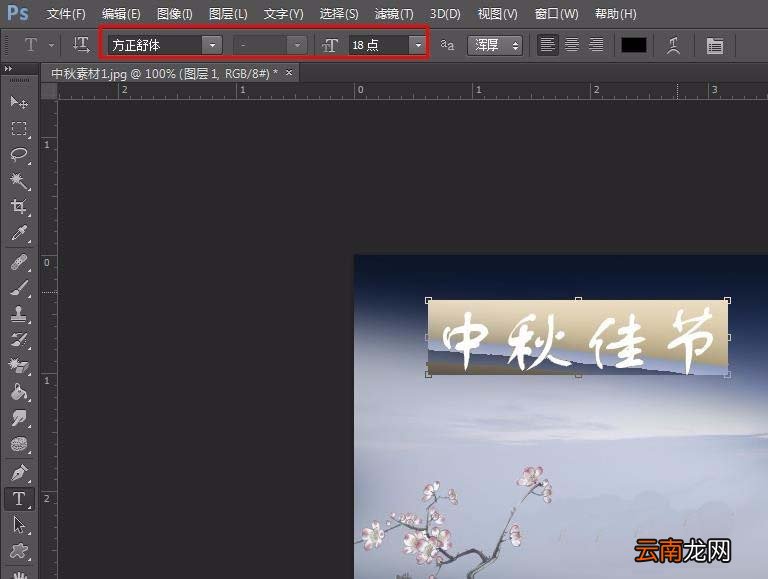The image size is (768, 579).
Task: Select the Eyedropper tool
Action: tap(19, 233)
